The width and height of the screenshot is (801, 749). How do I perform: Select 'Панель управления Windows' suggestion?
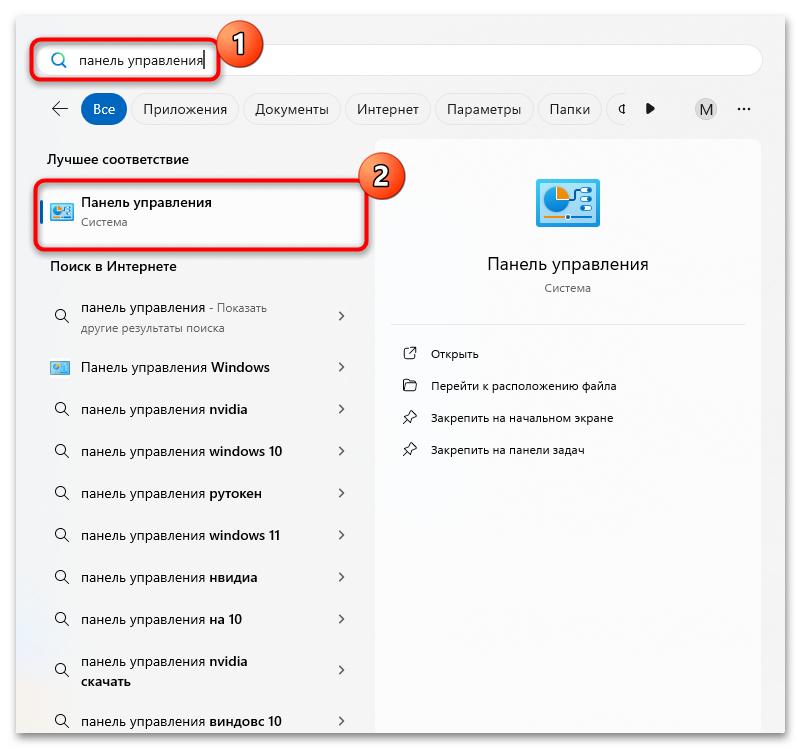(x=199, y=367)
